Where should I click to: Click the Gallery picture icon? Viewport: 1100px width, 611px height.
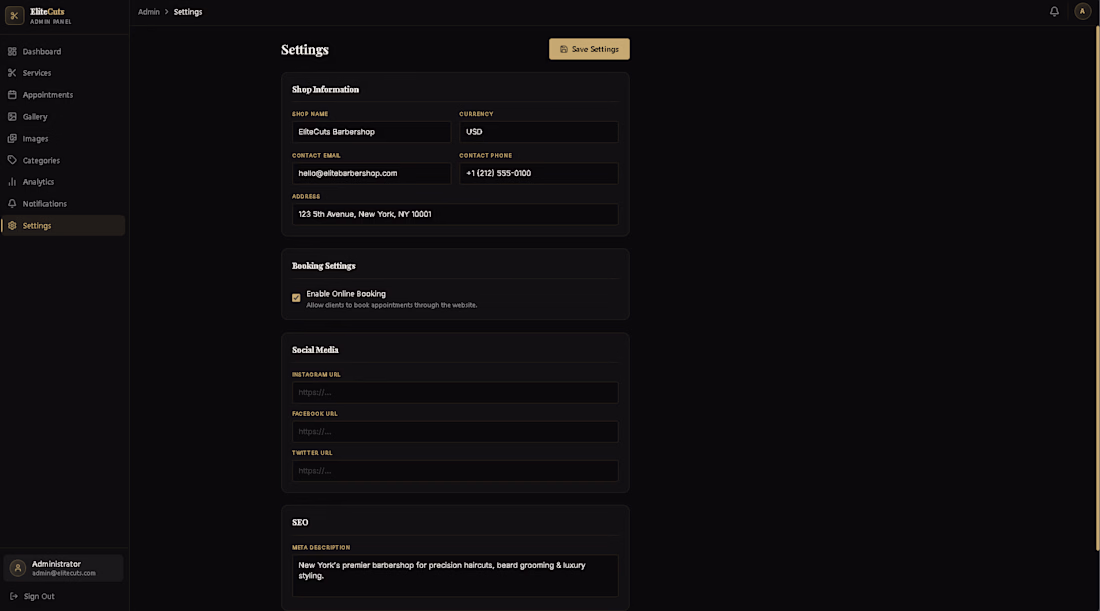[x=12, y=116]
